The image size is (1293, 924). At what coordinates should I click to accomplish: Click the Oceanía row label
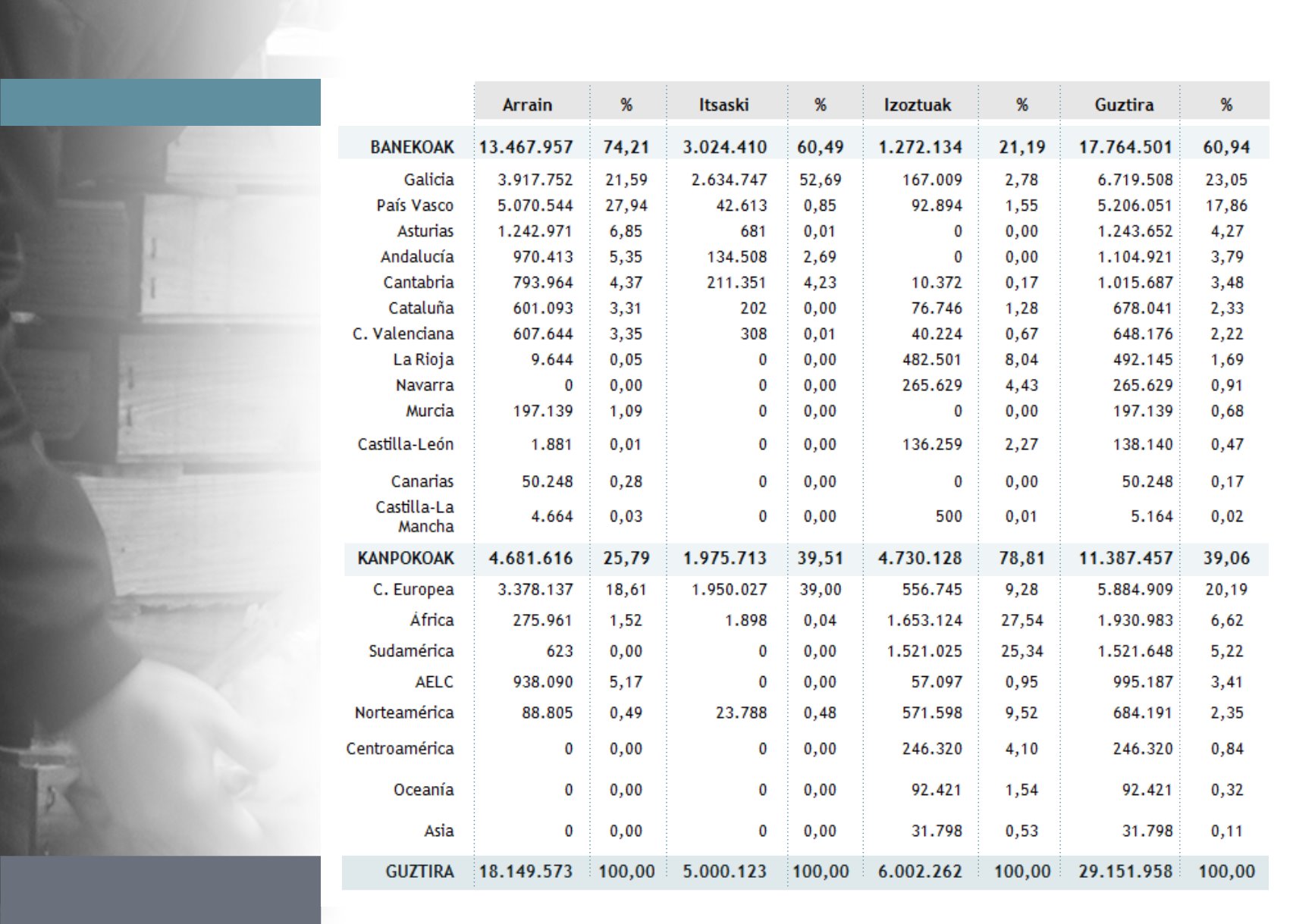point(423,790)
